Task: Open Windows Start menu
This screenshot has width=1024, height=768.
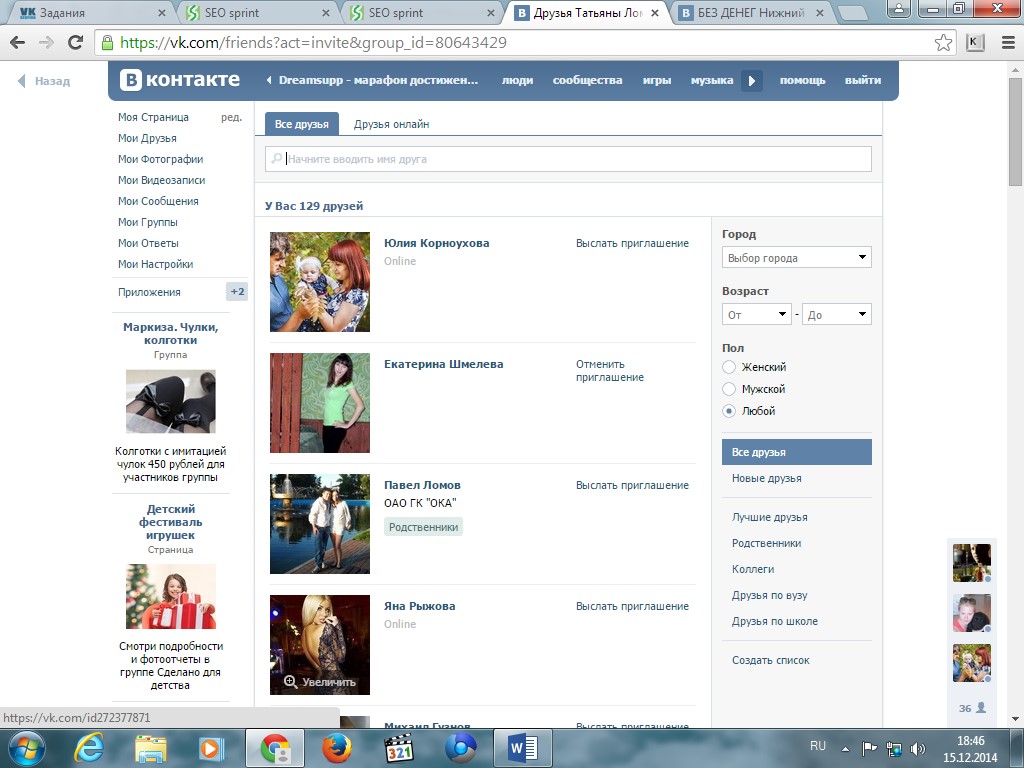Action: 25,748
